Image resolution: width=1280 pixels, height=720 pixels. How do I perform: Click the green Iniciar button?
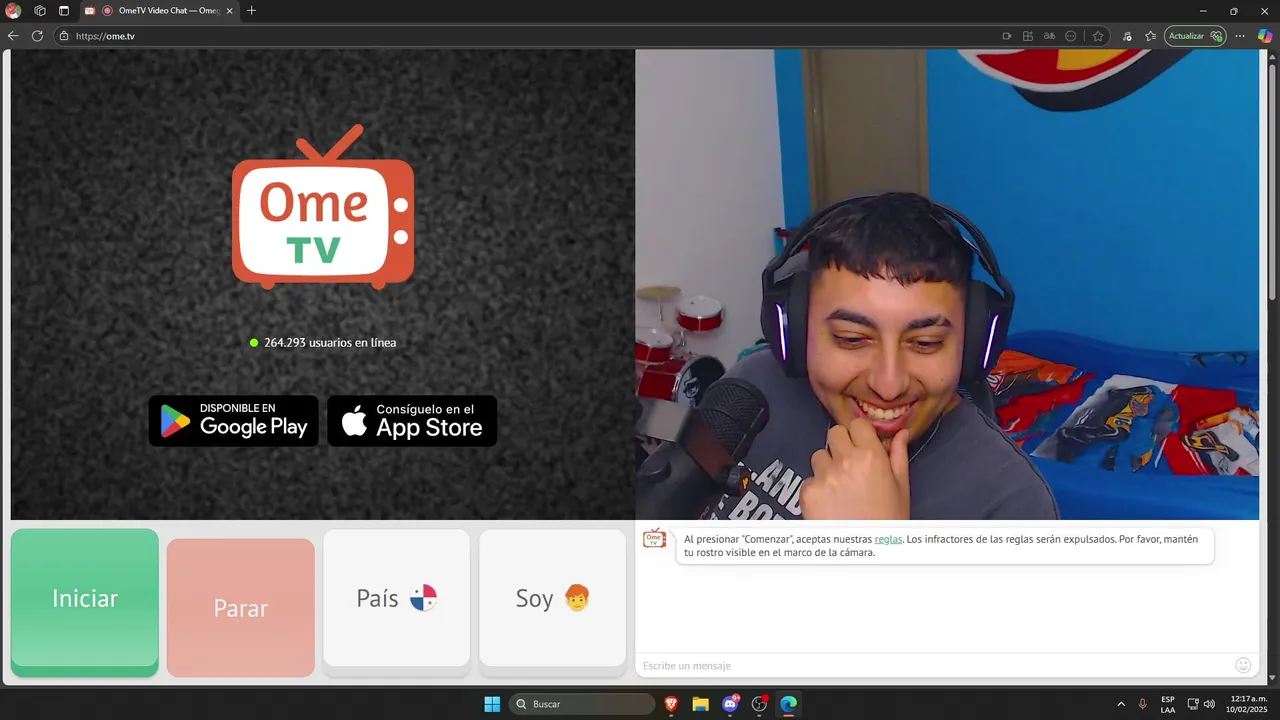coord(85,602)
